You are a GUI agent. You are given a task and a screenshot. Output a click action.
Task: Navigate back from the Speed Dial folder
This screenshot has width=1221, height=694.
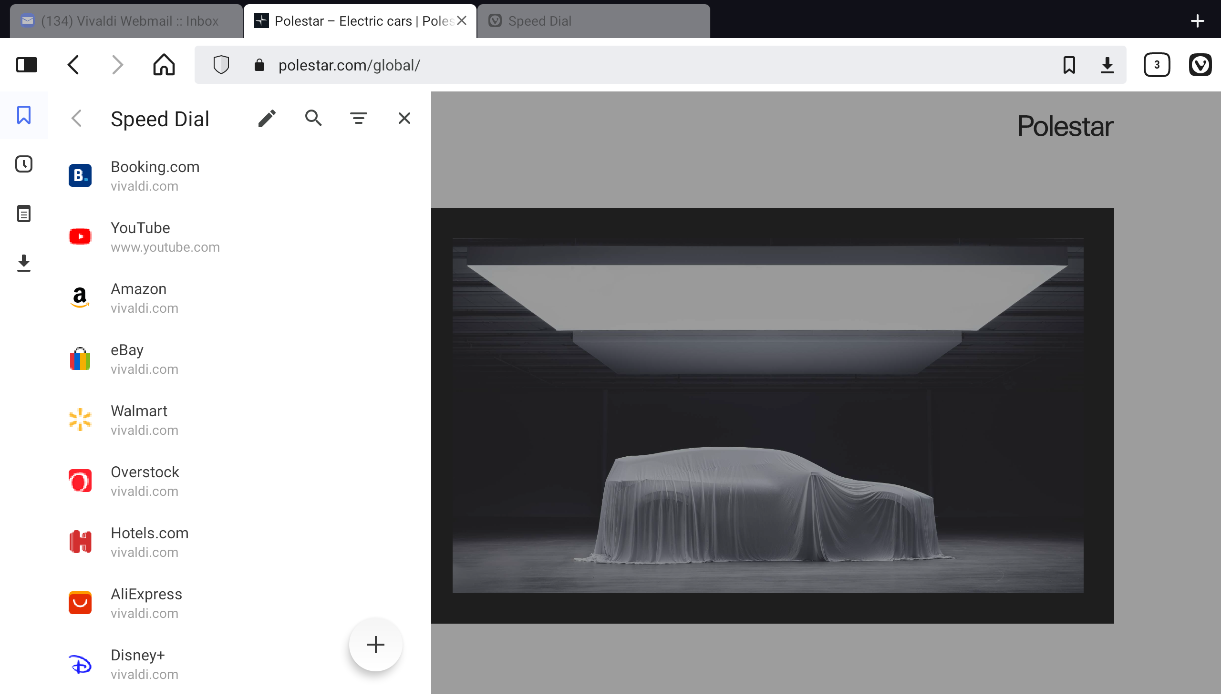pos(76,118)
